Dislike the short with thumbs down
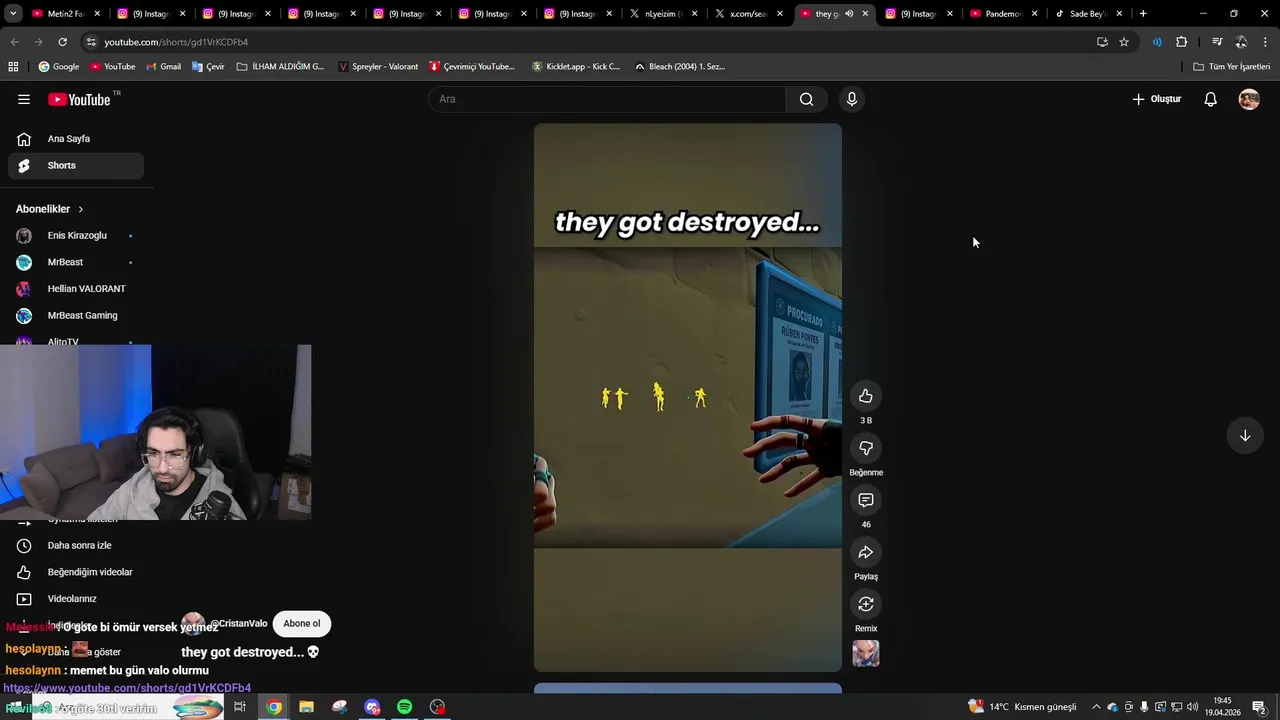1280x720 pixels. pos(866,448)
